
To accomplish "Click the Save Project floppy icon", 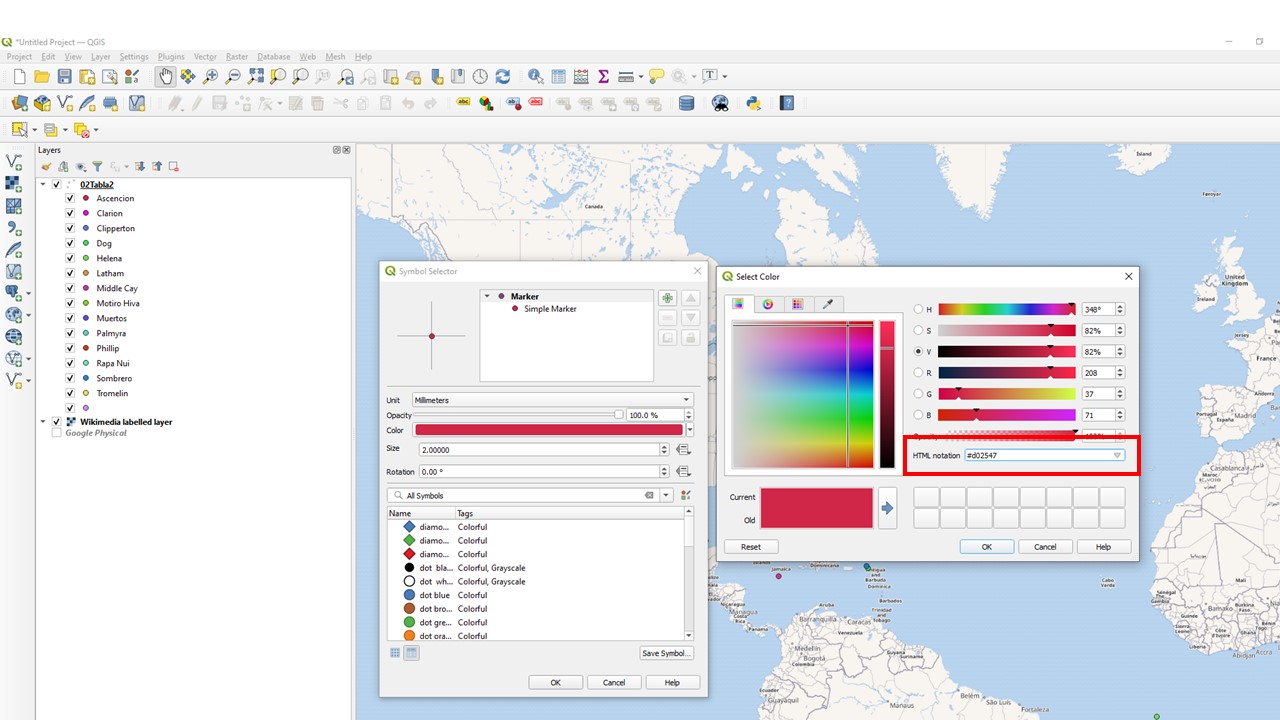I will 65,77.
